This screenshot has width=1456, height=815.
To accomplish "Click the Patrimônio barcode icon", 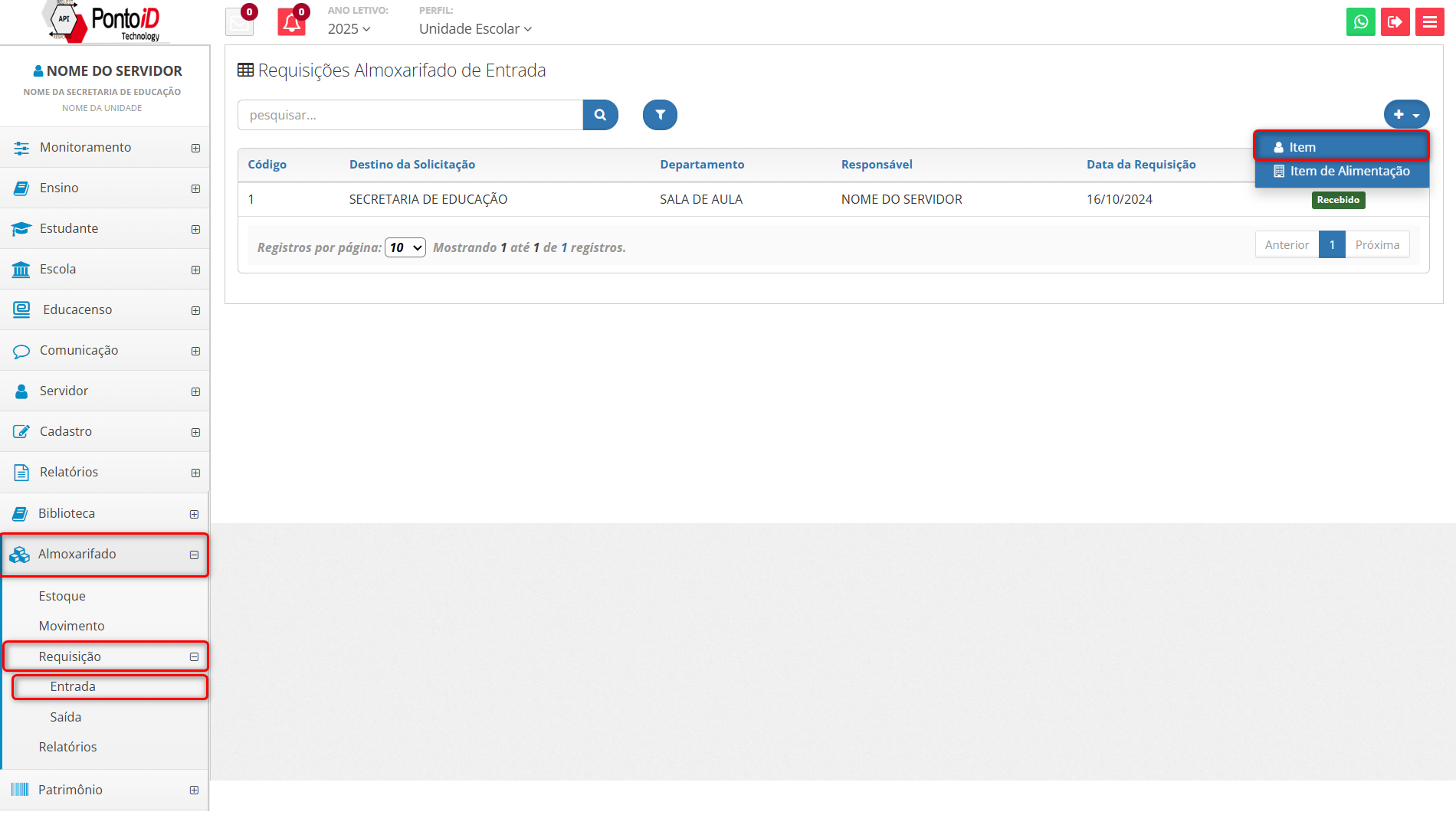I will 20,790.
